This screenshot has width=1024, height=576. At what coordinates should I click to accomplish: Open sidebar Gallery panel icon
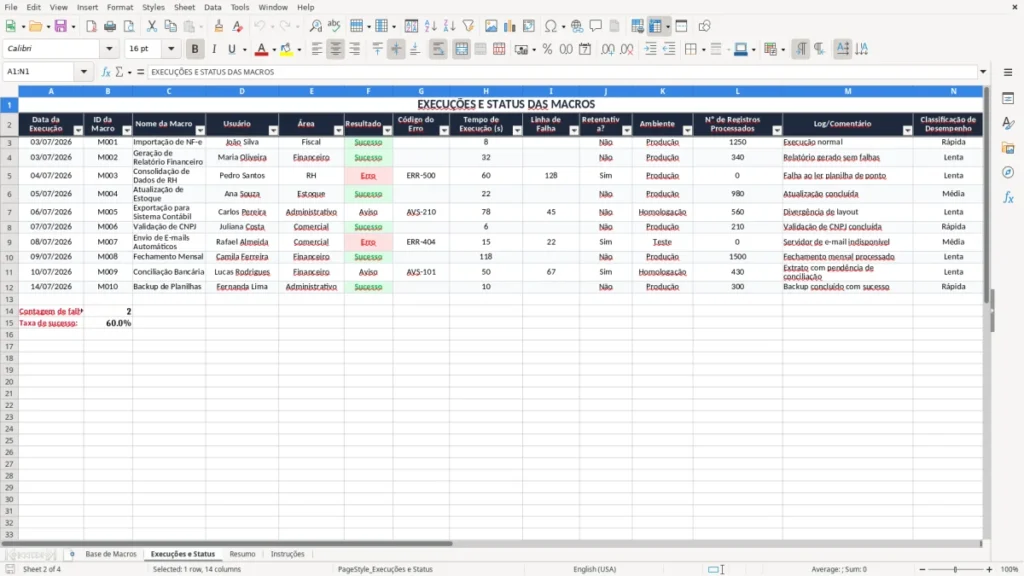[x=1008, y=148]
